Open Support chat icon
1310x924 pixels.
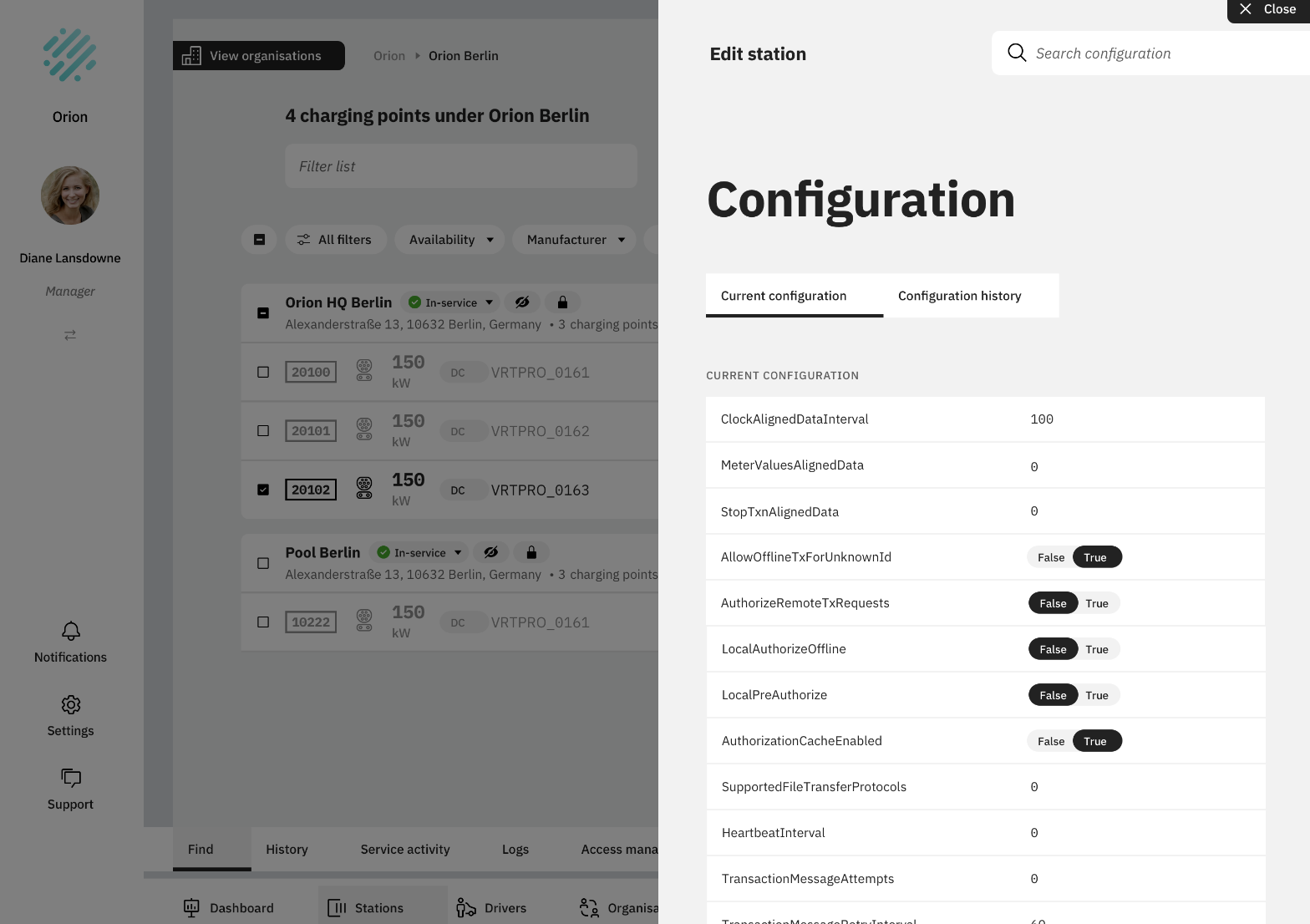71,778
